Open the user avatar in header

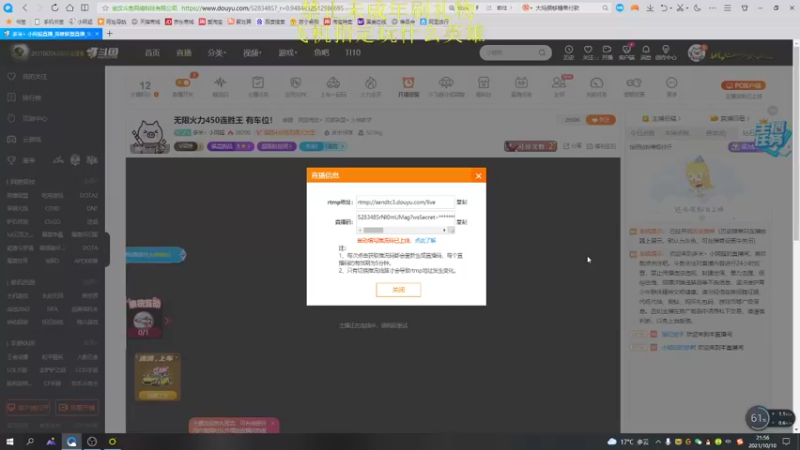696,53
